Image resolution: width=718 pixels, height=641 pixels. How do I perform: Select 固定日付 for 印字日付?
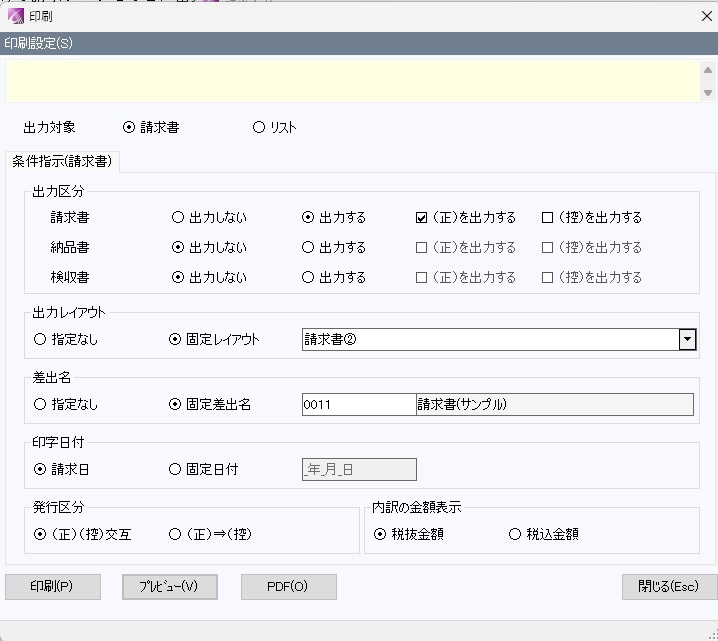tap(204, 469)
